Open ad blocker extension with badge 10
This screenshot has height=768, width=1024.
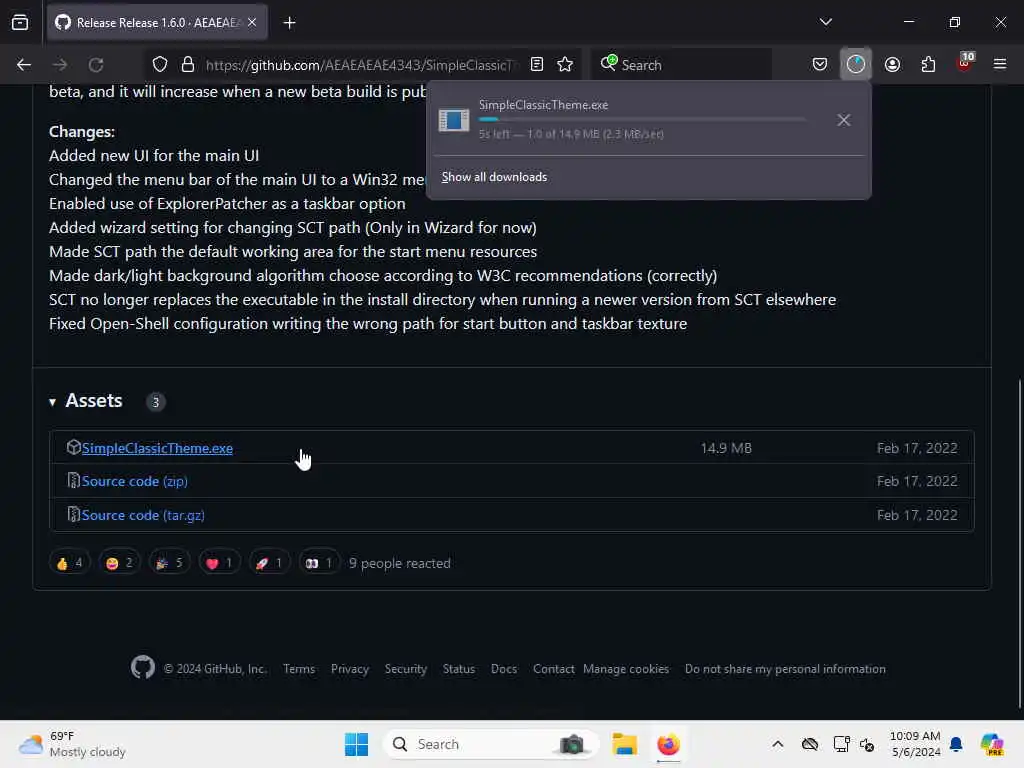965,63
